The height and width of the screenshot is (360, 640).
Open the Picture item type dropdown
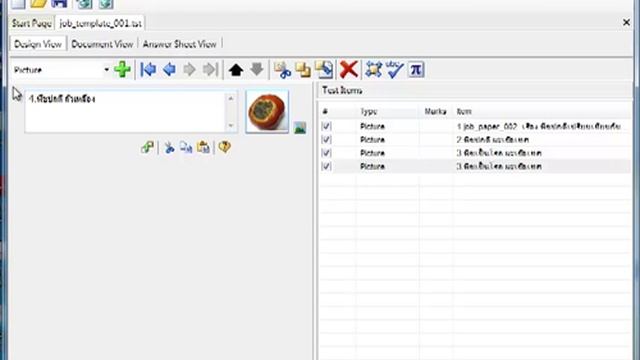pos(106,70)
